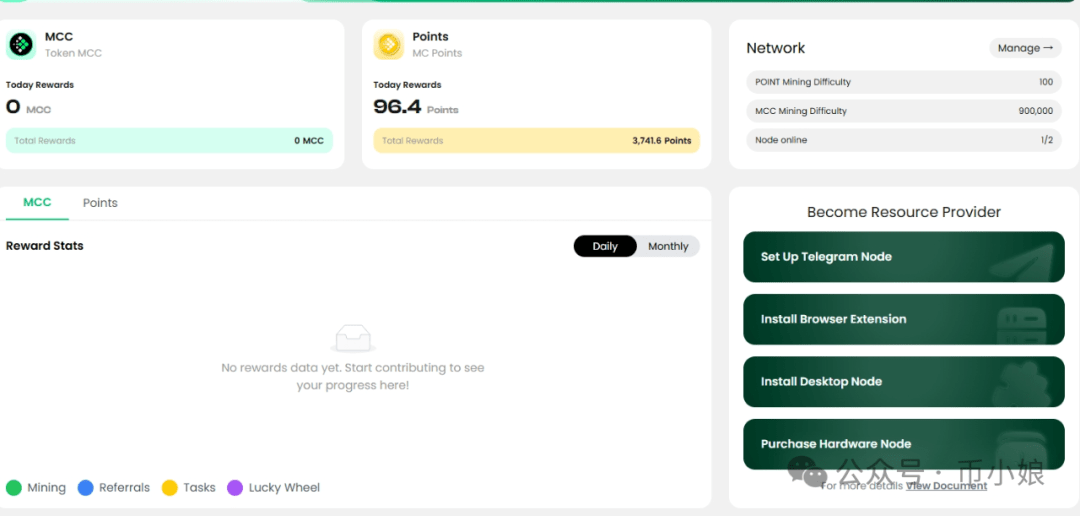
Task: Click the Reward Stats heading
Action: (45, 246)
